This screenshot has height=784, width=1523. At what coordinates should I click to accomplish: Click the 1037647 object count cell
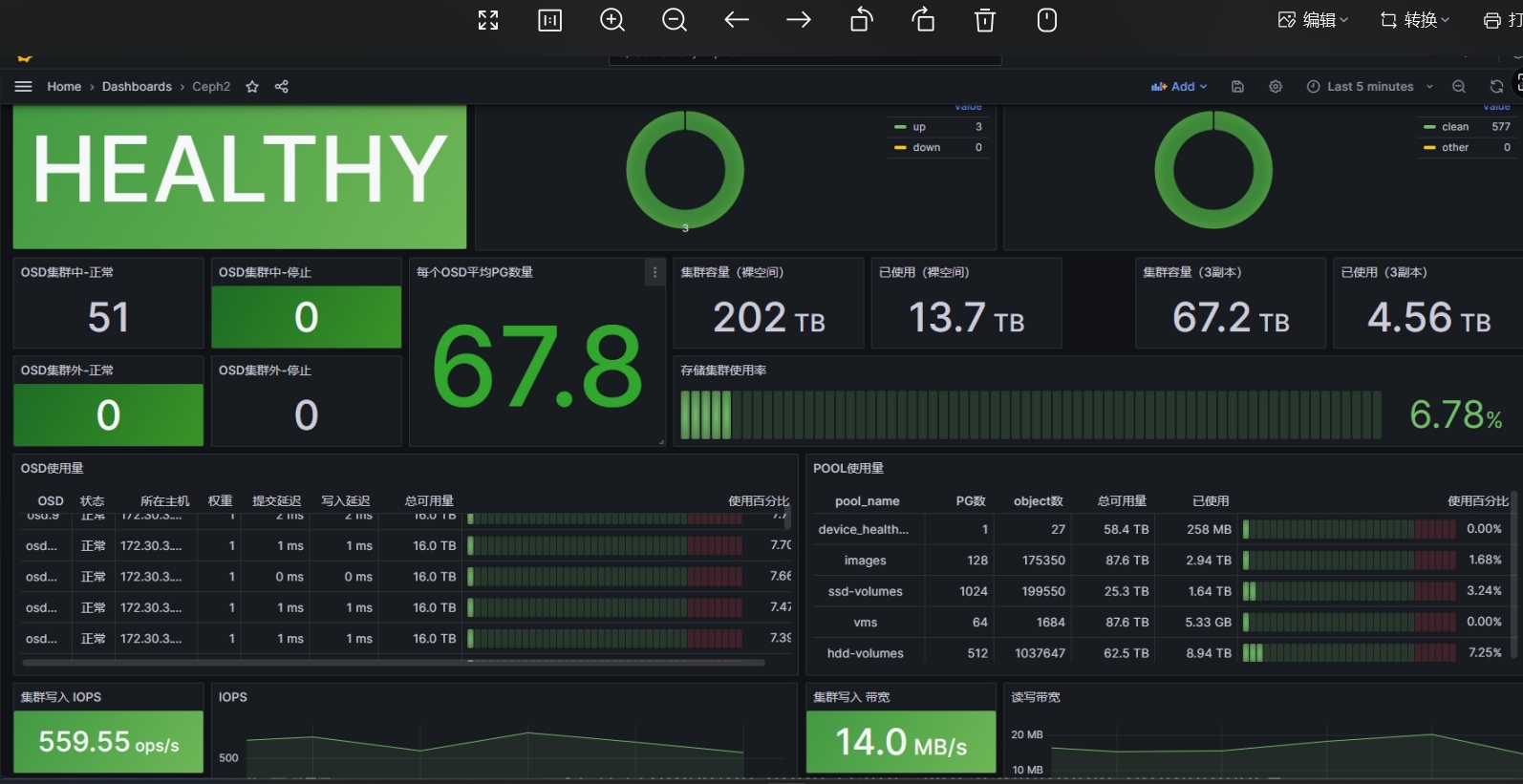click(1040, 653)
